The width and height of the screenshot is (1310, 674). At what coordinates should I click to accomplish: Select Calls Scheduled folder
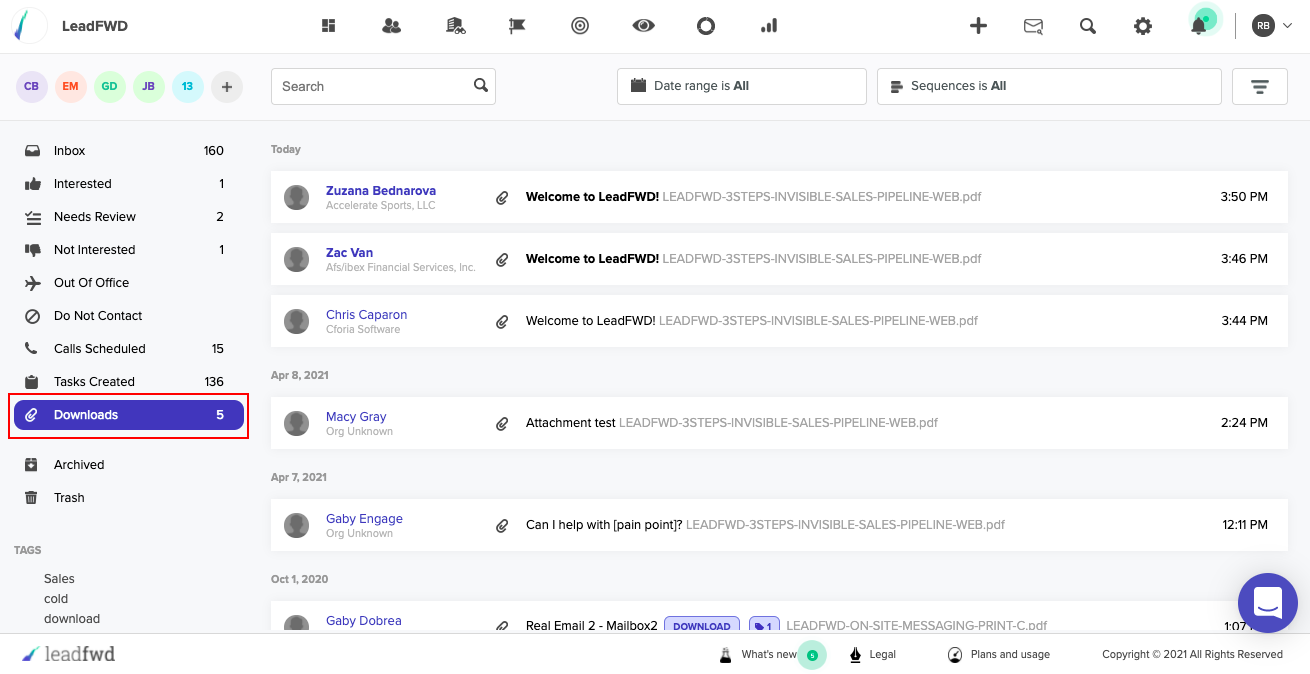99,349
